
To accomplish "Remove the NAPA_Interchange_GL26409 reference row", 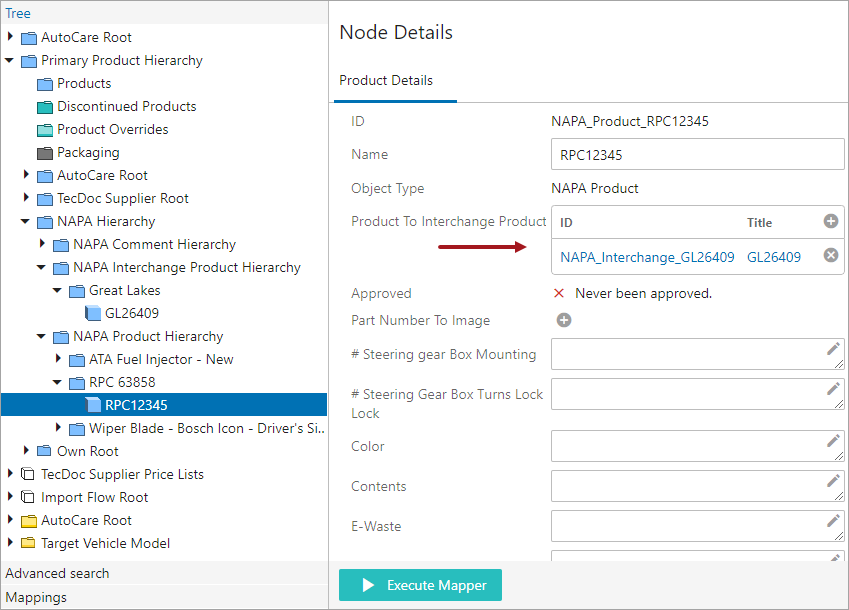I will pyautogui.click(x=831, y=255).
